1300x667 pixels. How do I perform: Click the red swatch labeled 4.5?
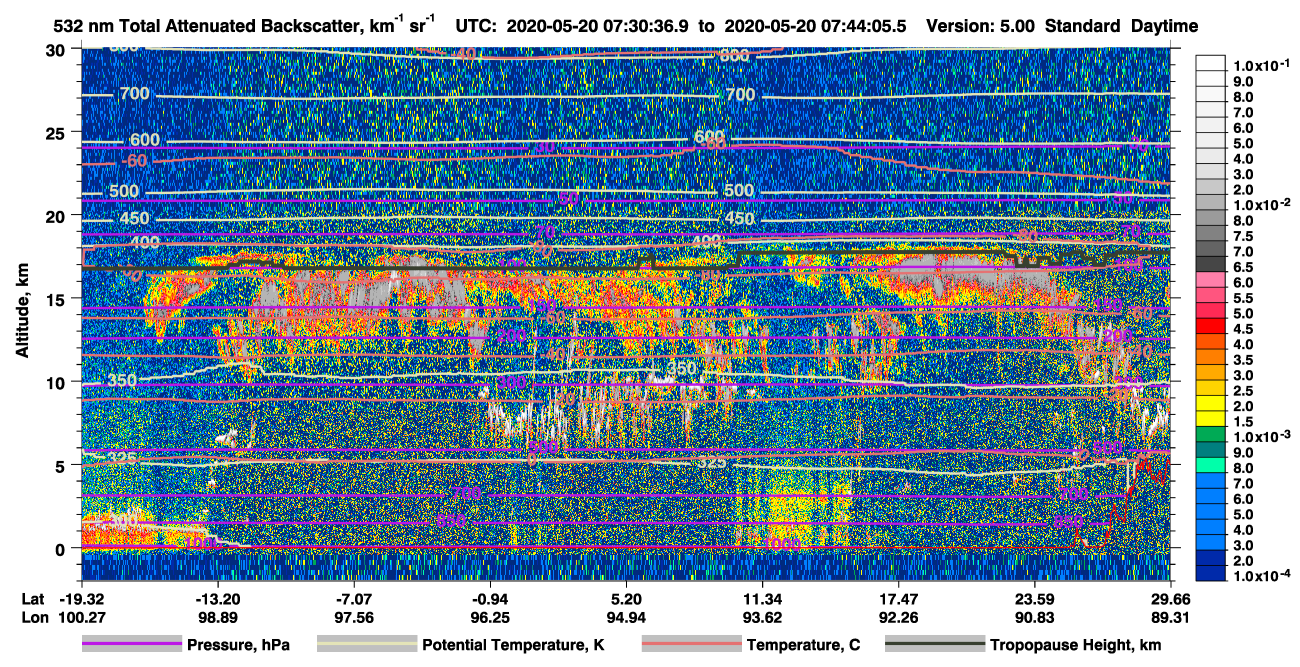1213,327
